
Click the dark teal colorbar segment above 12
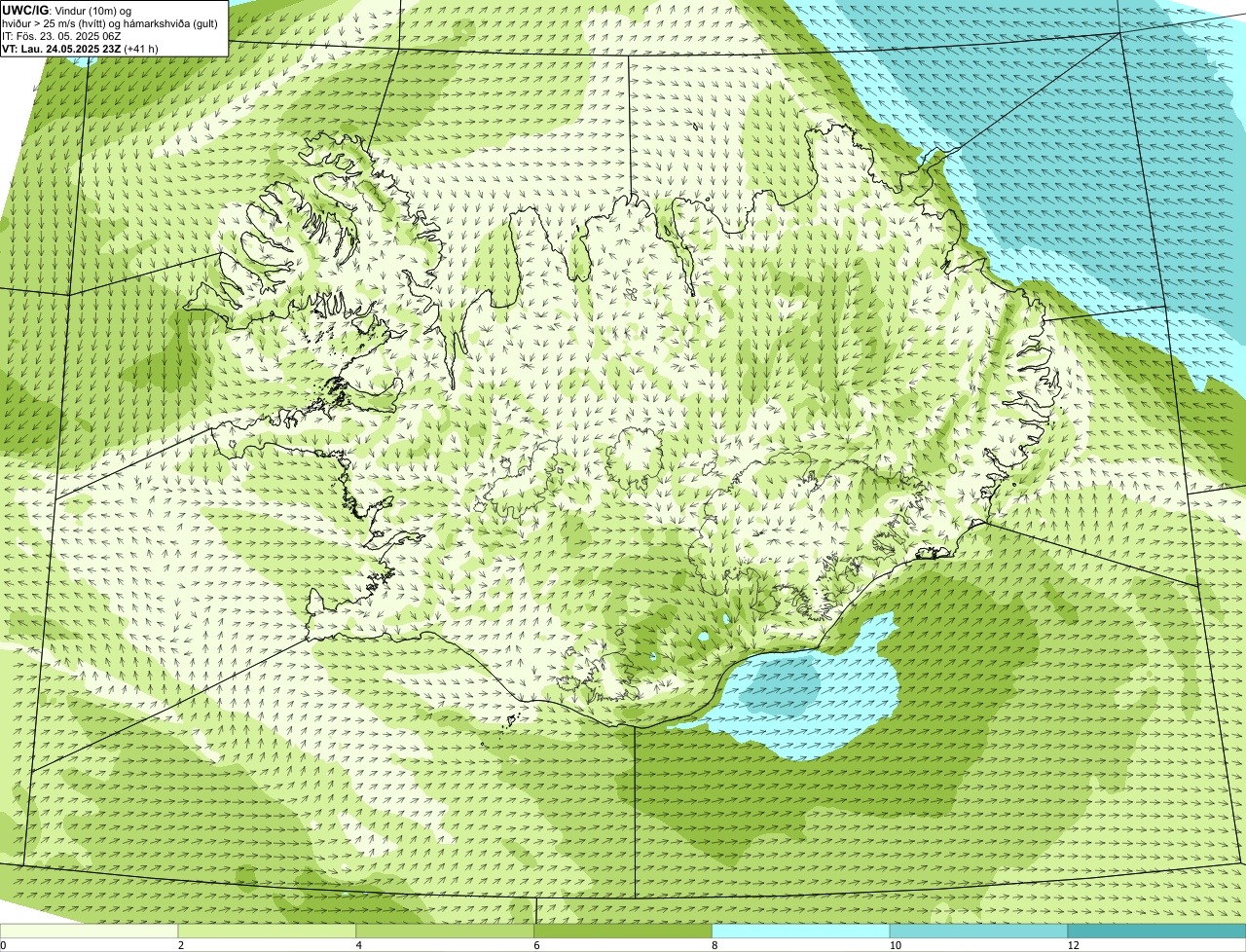[1156, 931]
